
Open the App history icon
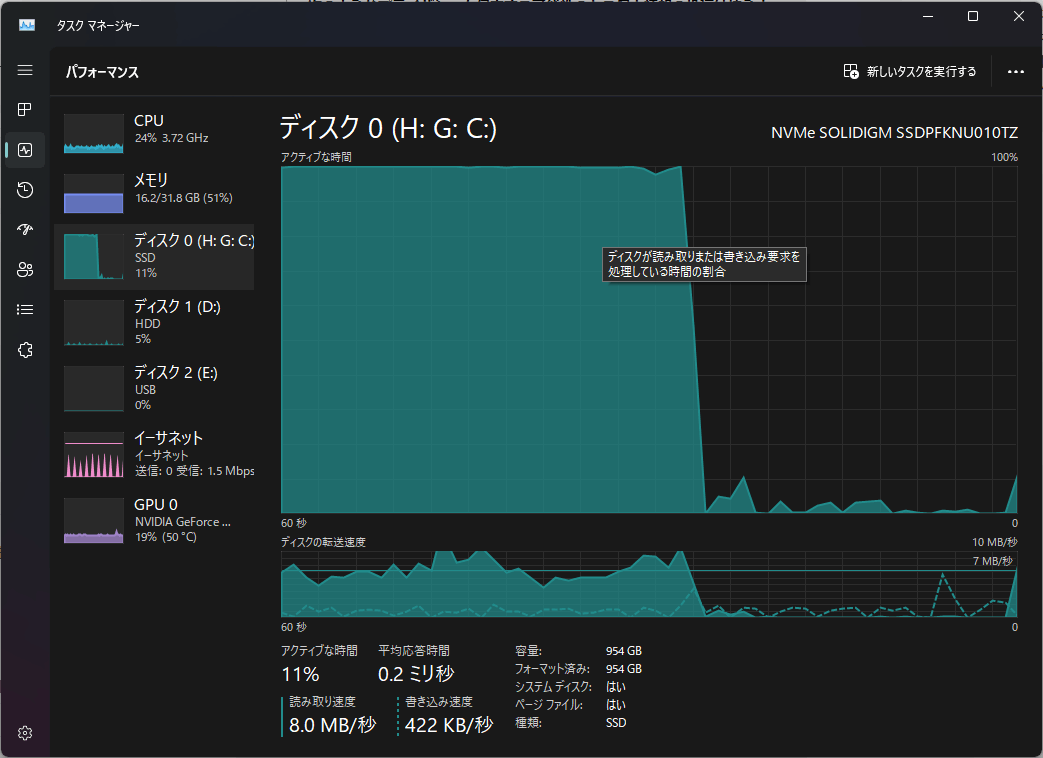pyautogui.click(x=25, y=190)
